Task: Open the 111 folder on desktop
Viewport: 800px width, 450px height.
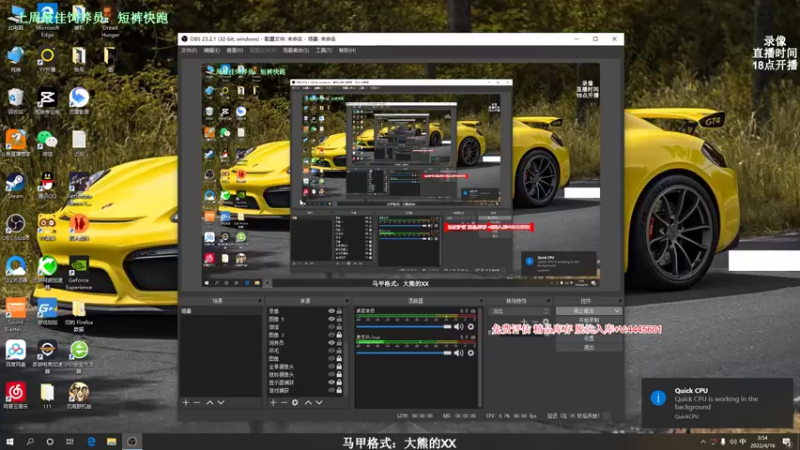Action: coord(47,395)
